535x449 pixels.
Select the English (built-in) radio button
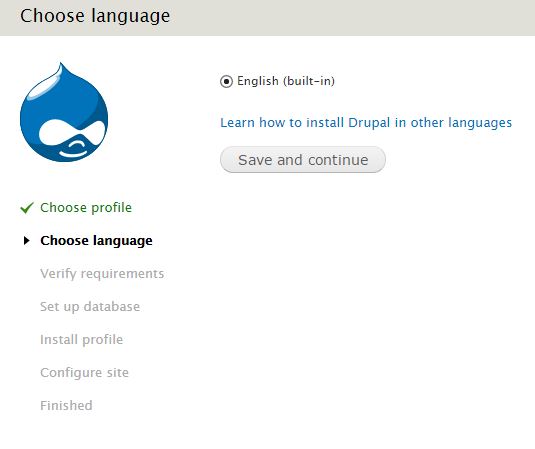tap(226, 82)
